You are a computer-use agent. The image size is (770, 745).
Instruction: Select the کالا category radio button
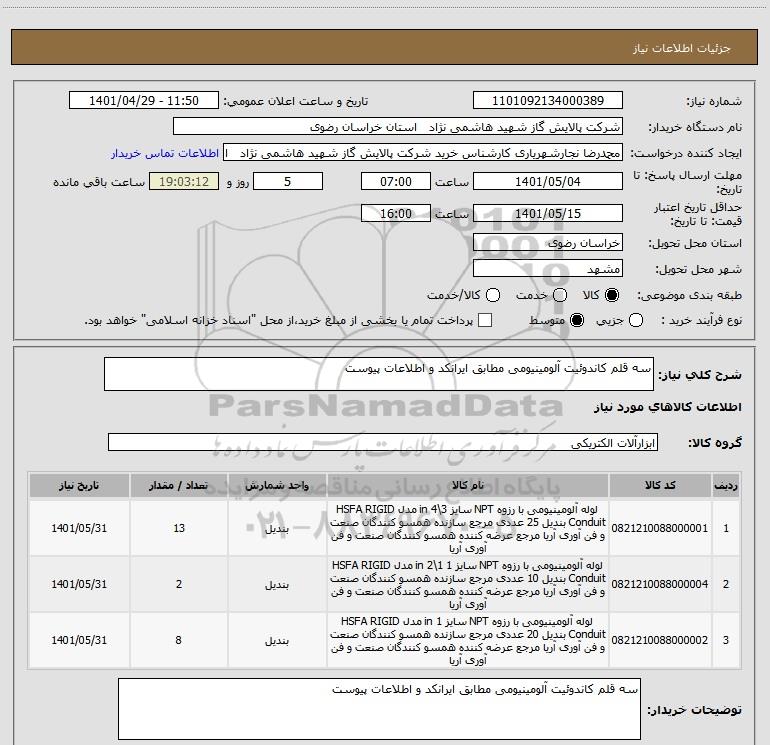[x=612, y=295]
